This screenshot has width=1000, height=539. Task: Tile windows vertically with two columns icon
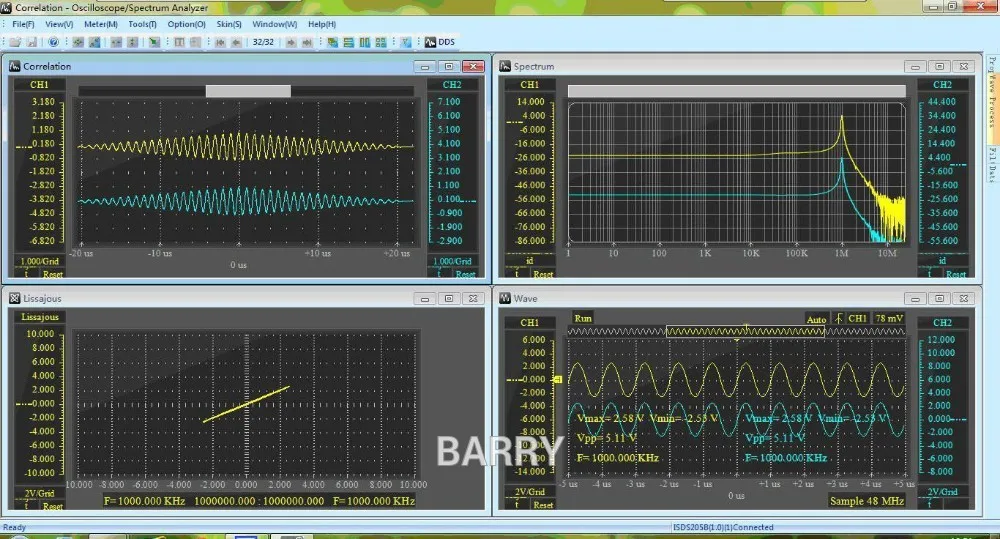click(x=365, y=42)
